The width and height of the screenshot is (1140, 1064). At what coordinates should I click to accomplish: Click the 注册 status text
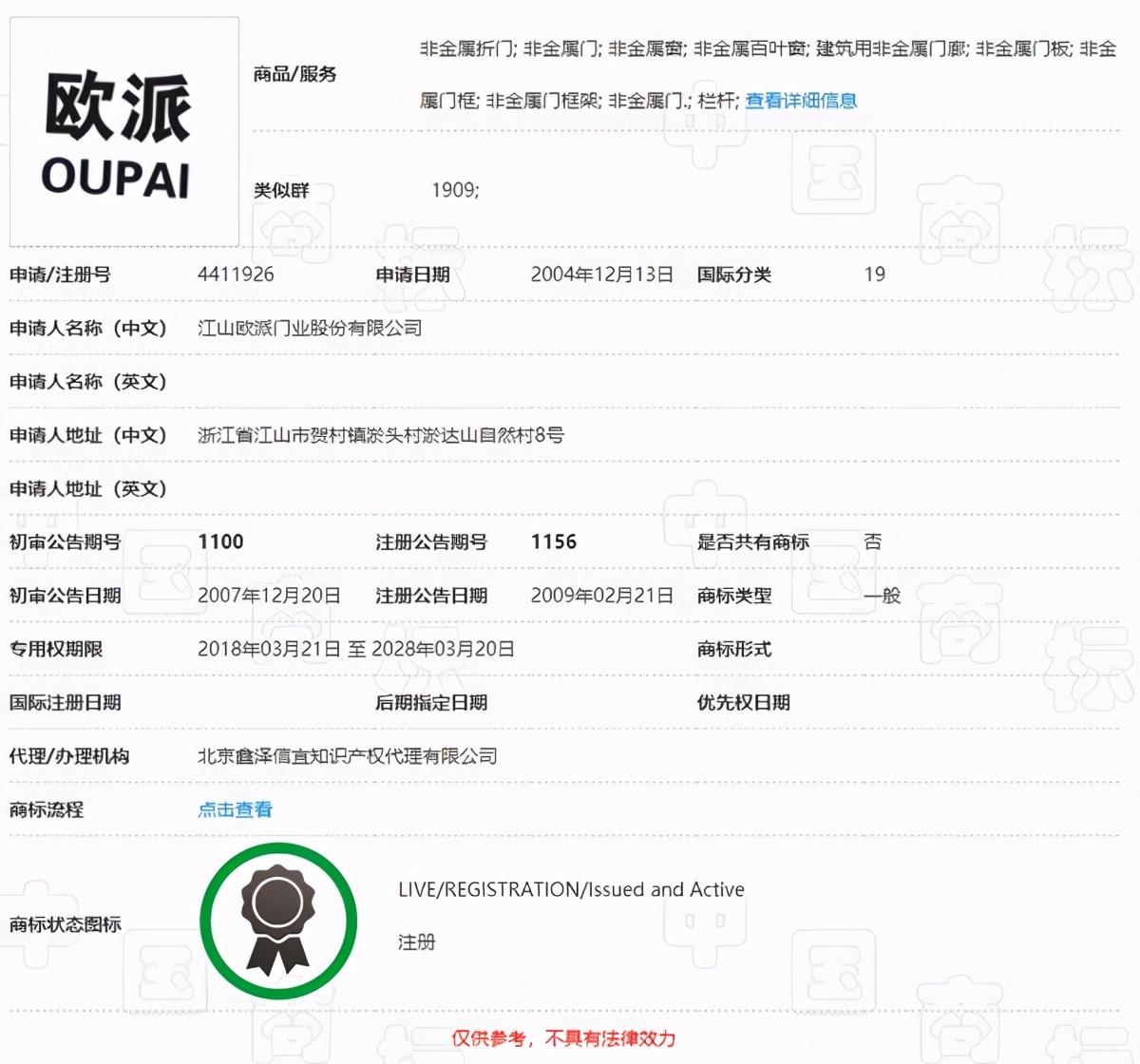416,942
